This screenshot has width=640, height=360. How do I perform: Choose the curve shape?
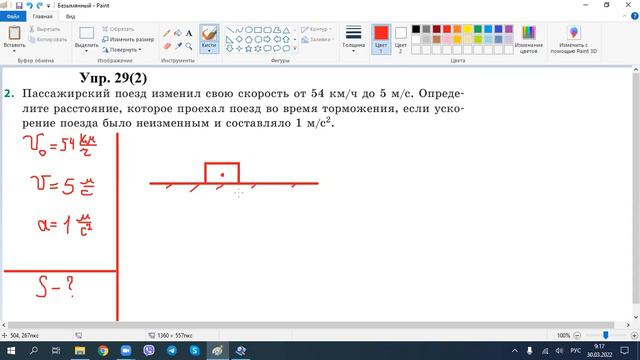pos(239,30)
